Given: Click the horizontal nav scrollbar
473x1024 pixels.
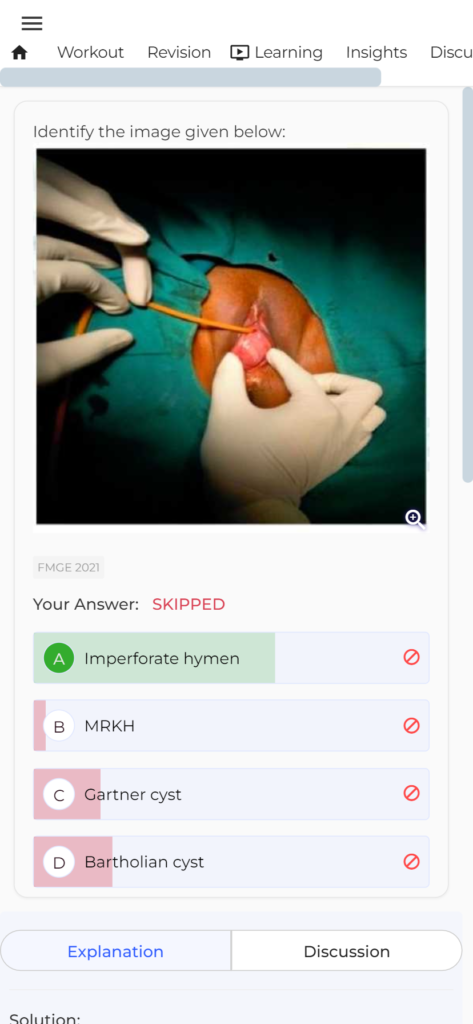Looking at the screenshot, I should coord(191,77).
